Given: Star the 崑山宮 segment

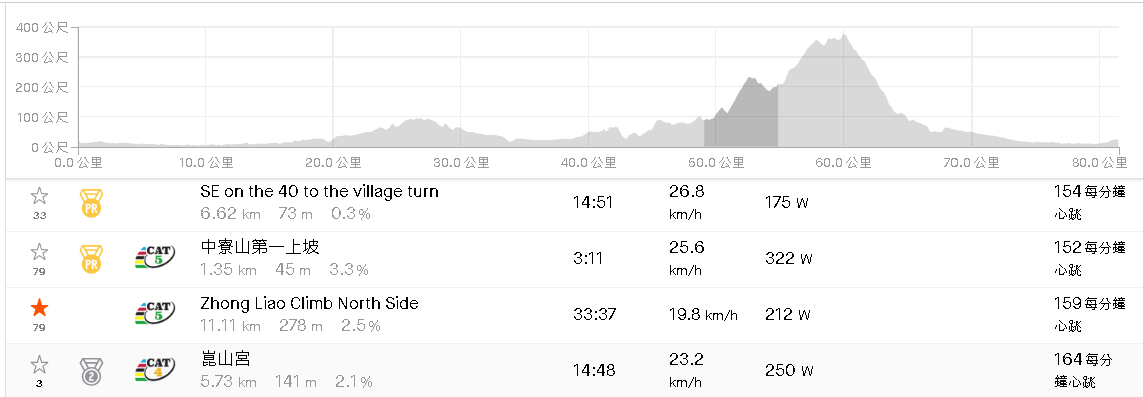Looking at the screenshot, I should click(39, 364).
